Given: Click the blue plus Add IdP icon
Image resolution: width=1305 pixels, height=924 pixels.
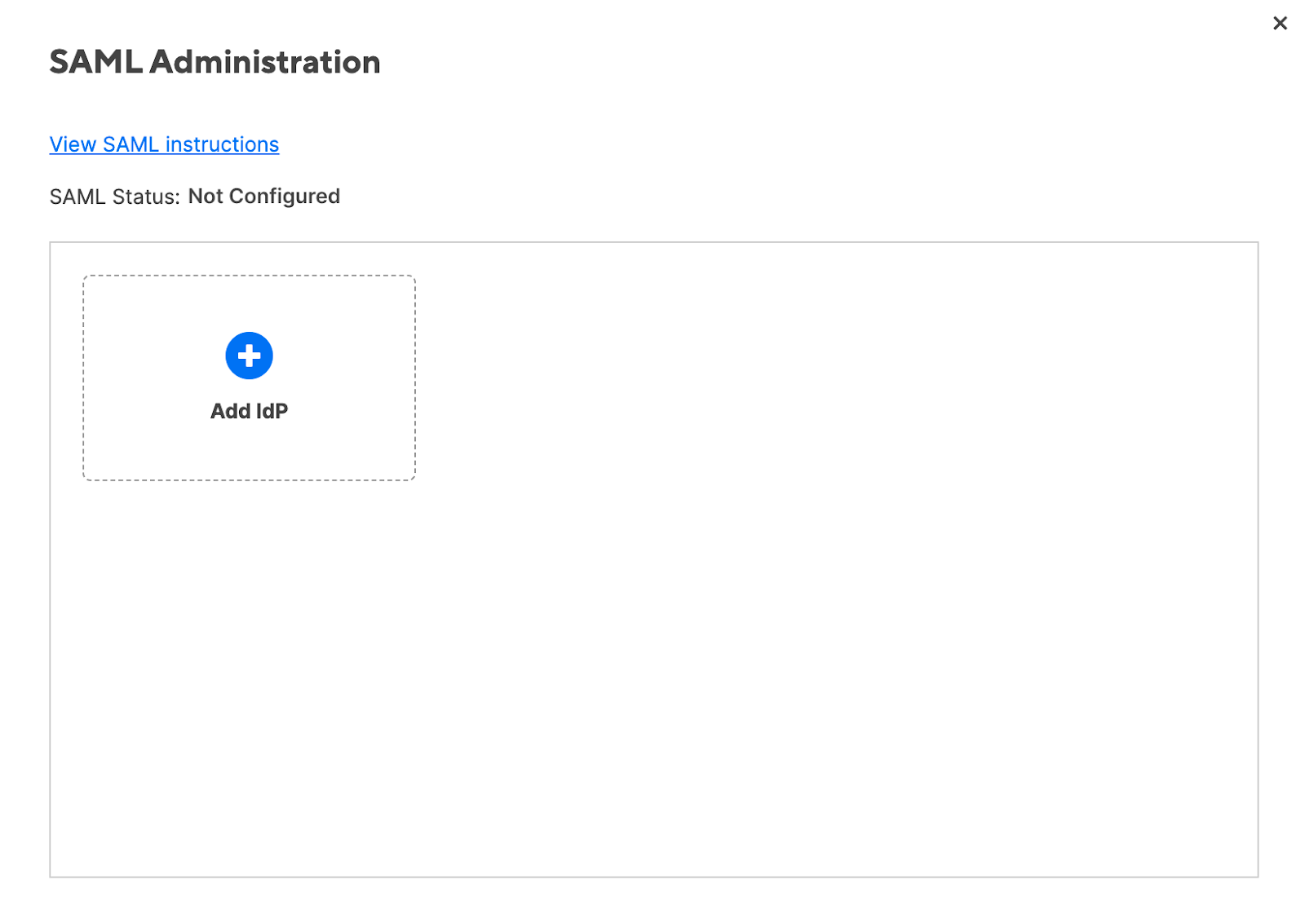Looking at the screenshot, I should pos(249,356).
